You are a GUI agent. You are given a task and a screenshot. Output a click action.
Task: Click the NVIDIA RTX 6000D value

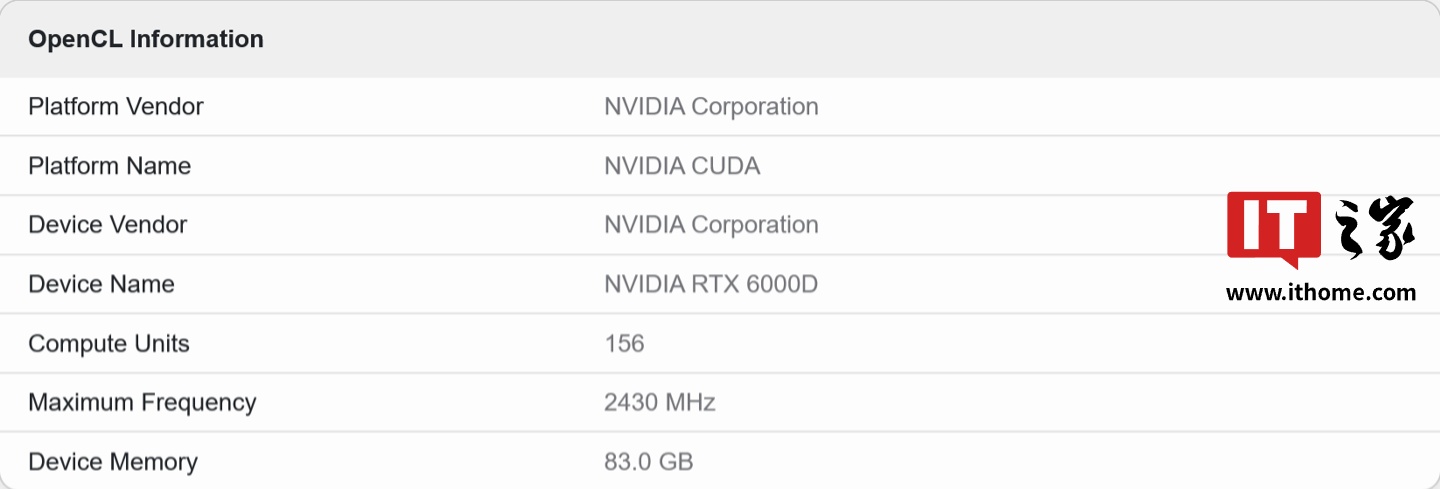711,284
